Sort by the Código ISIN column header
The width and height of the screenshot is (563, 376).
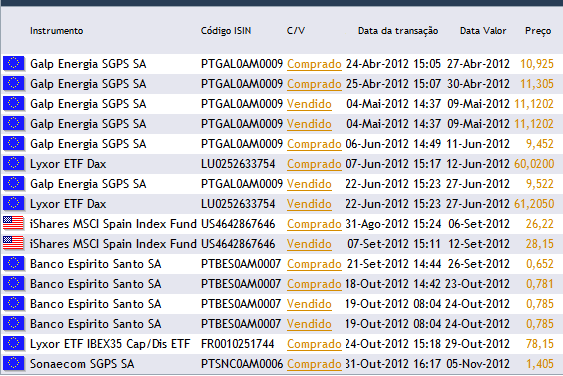tap(226, 31)
